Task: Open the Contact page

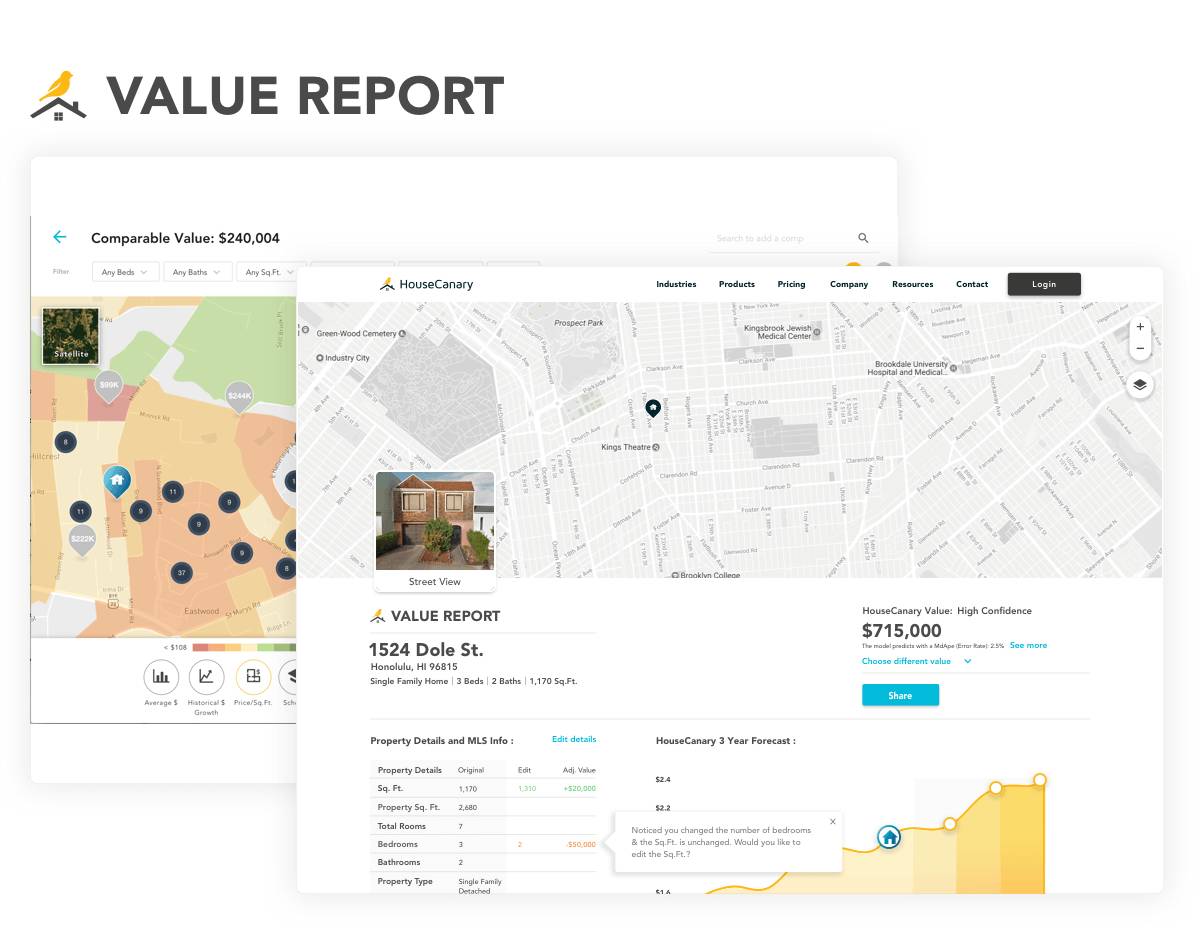Action: click(x=972, y=284)
